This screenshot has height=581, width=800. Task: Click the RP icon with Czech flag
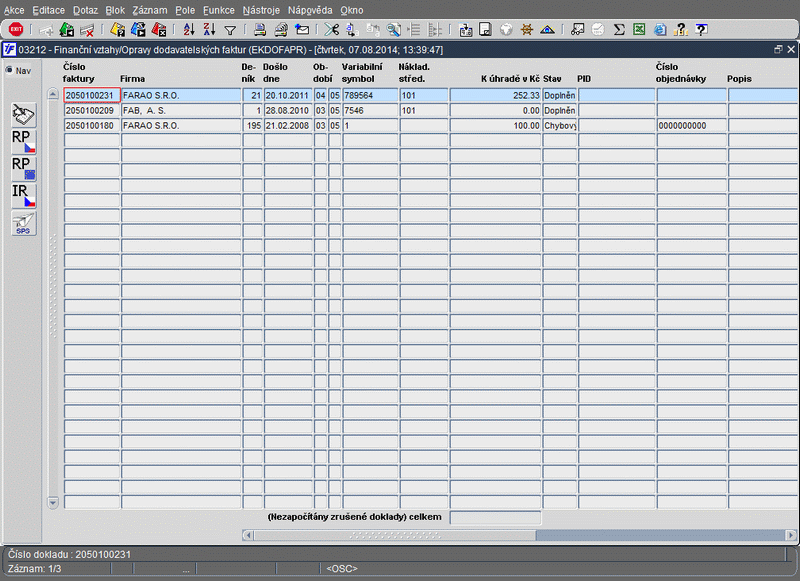coord(23,142)
